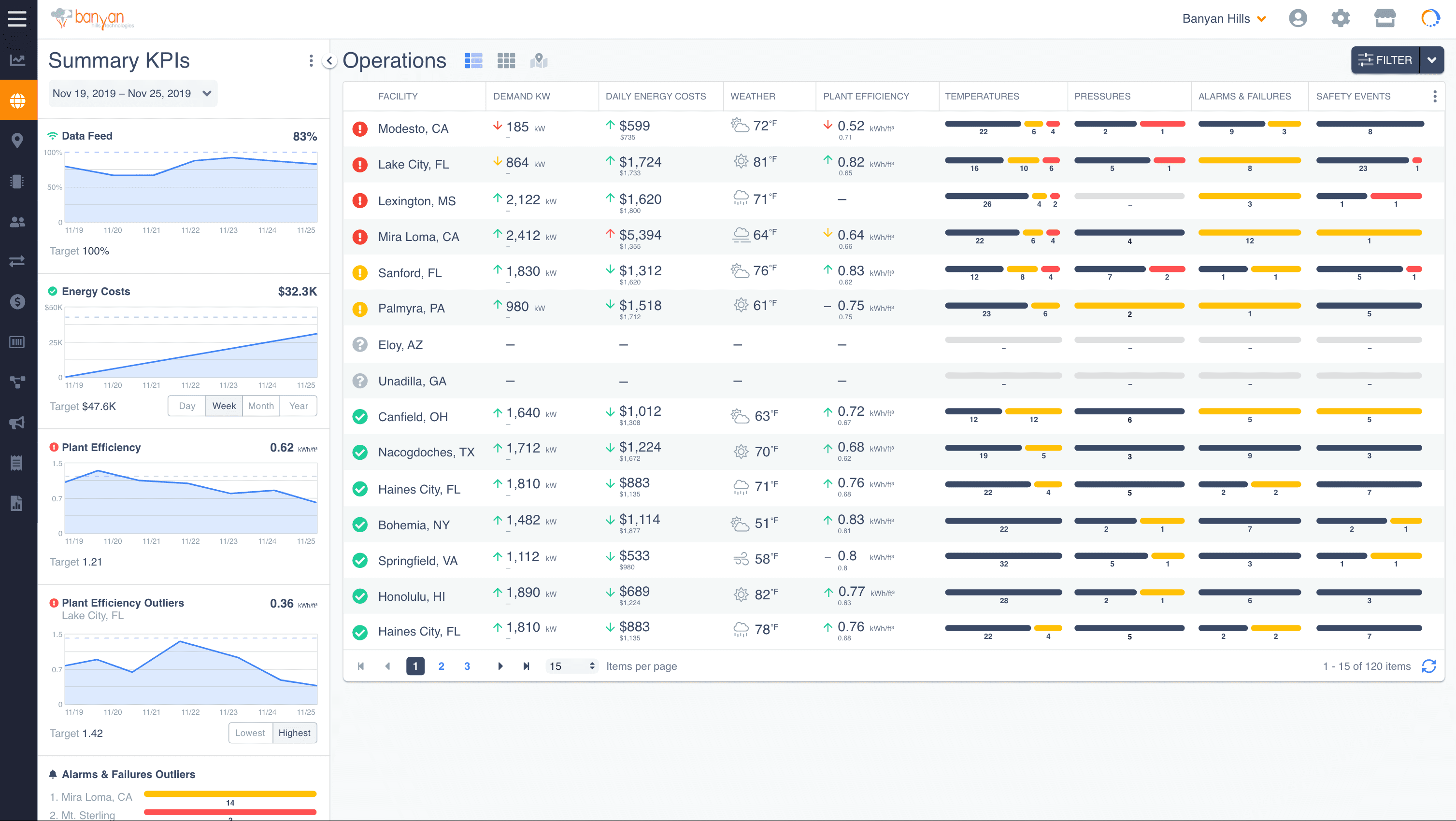Screen dimensions: 1456x821
Task: Change the items per page stepper
Action: (591, 666)
